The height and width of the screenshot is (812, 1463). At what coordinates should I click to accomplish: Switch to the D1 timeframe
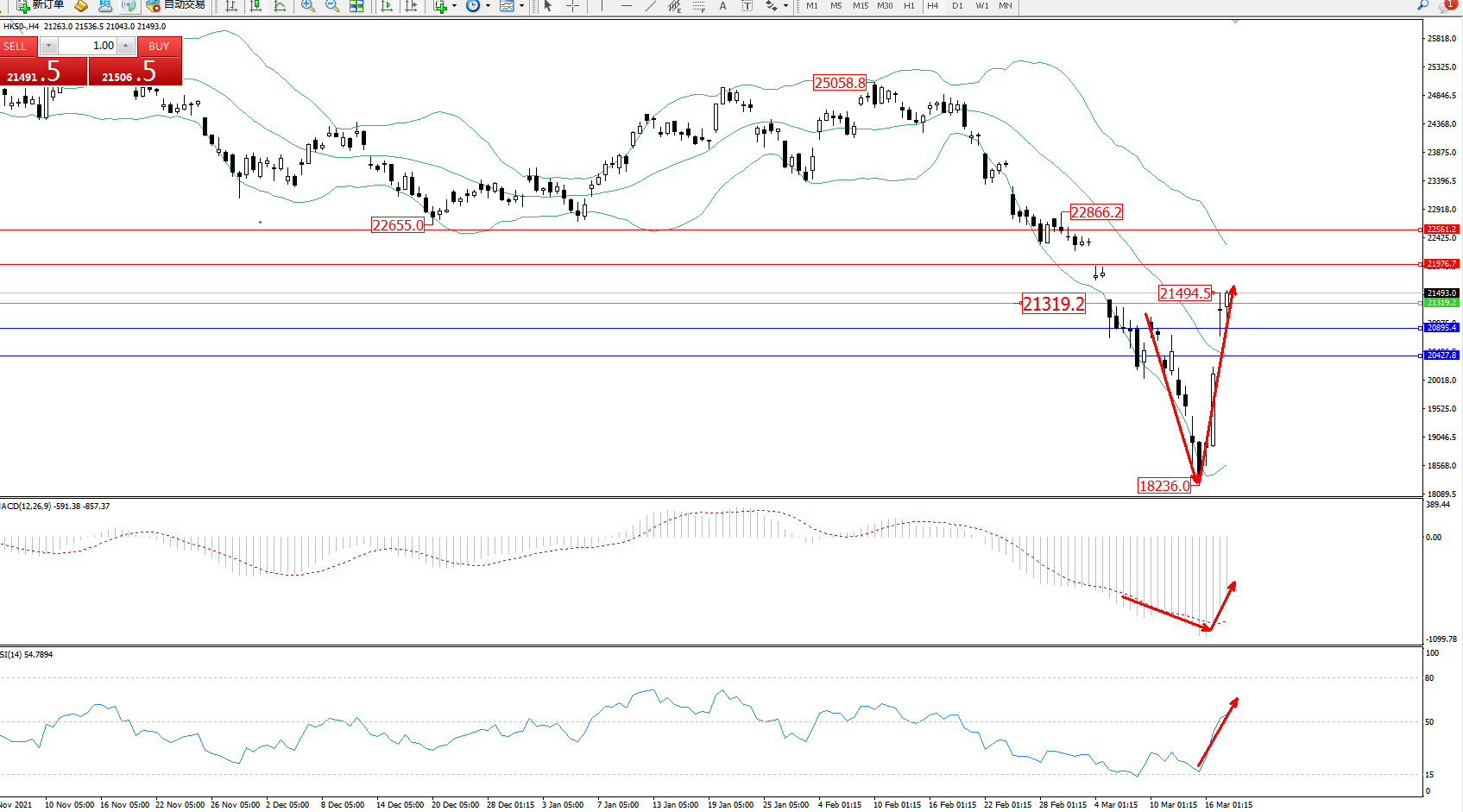(957, 6)
